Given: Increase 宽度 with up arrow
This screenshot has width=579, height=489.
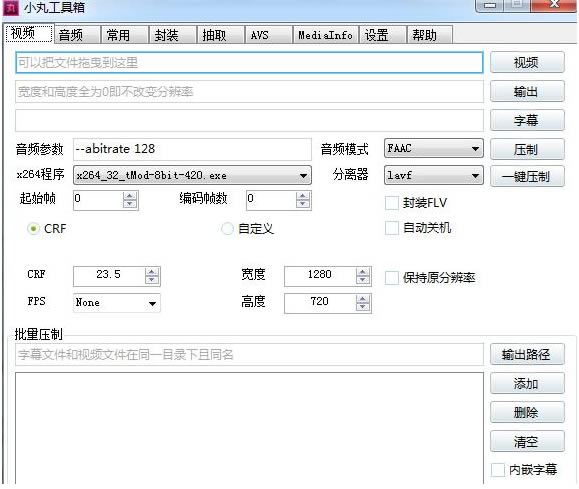Looking at the screenshot, I should [x=363, y=272].
